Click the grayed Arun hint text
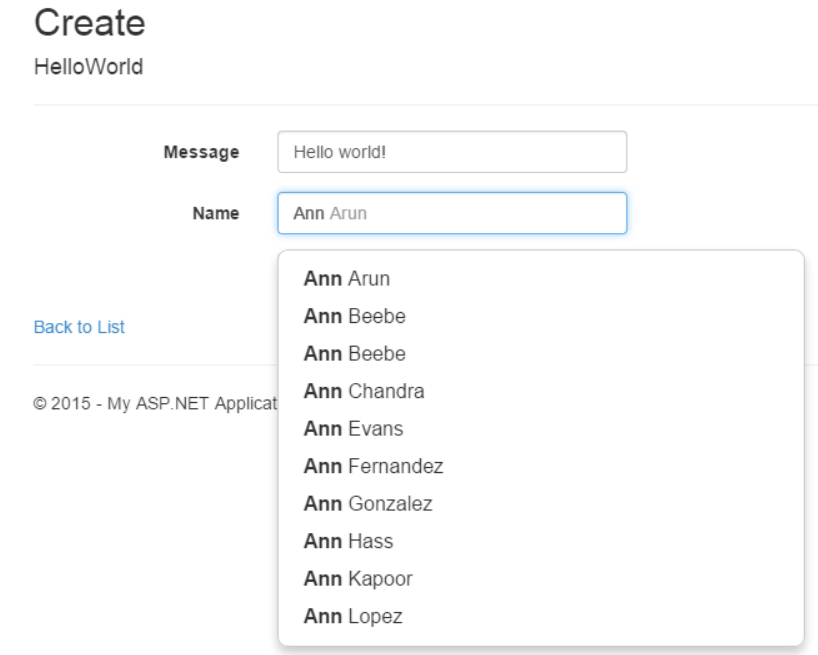 pyautogui.click(x=349, y=213)
